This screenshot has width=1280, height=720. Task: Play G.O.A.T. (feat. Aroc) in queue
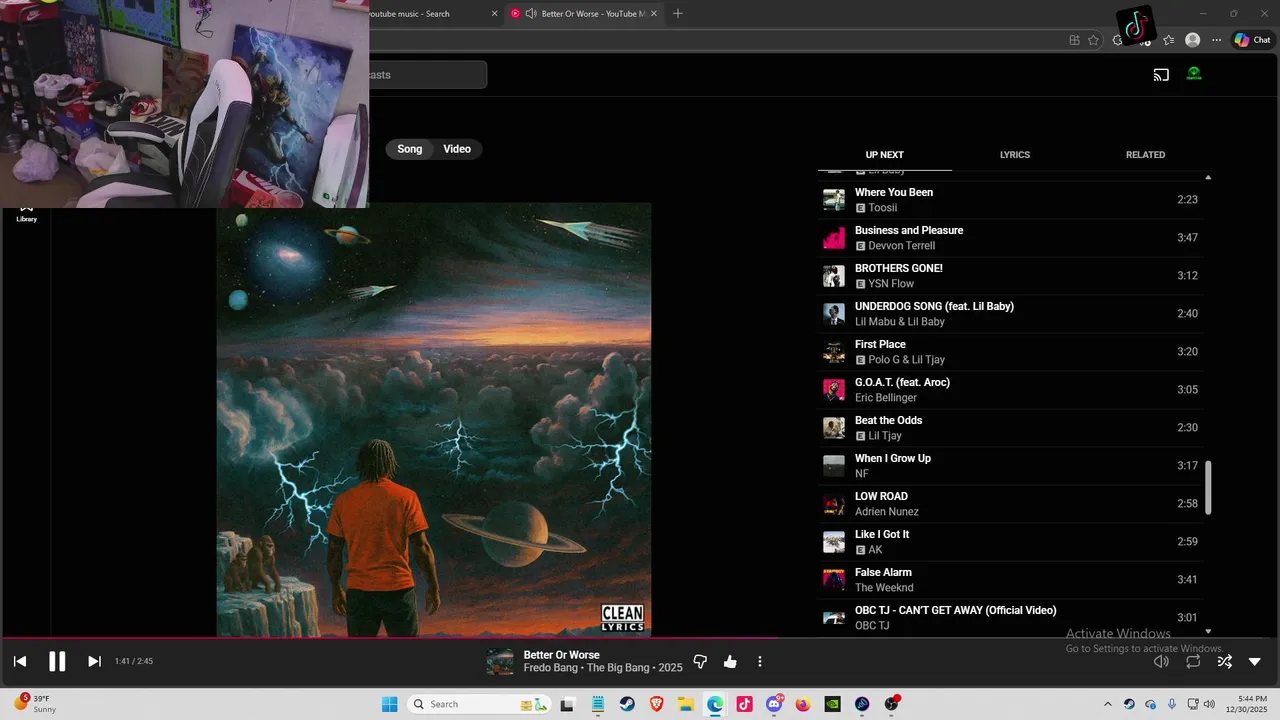[x=1010, y=390]
